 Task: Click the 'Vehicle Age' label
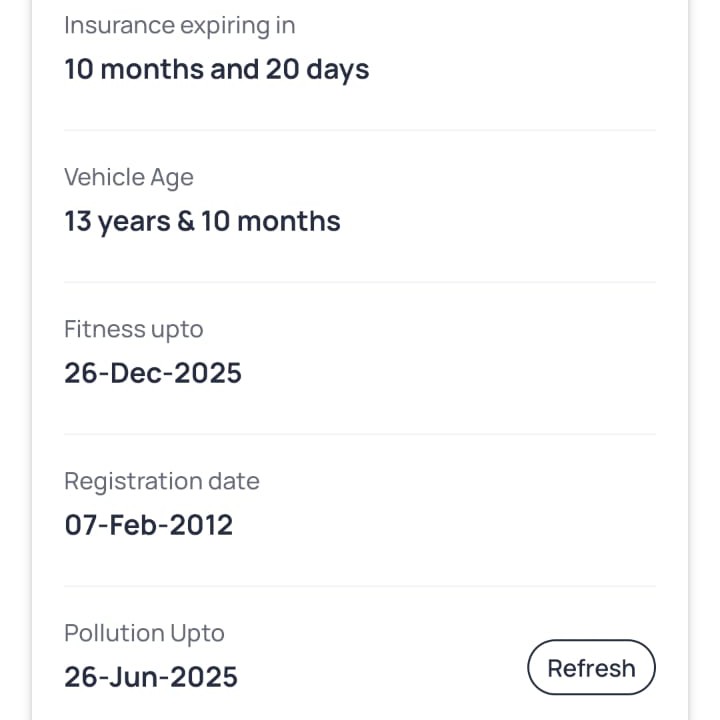128,178
